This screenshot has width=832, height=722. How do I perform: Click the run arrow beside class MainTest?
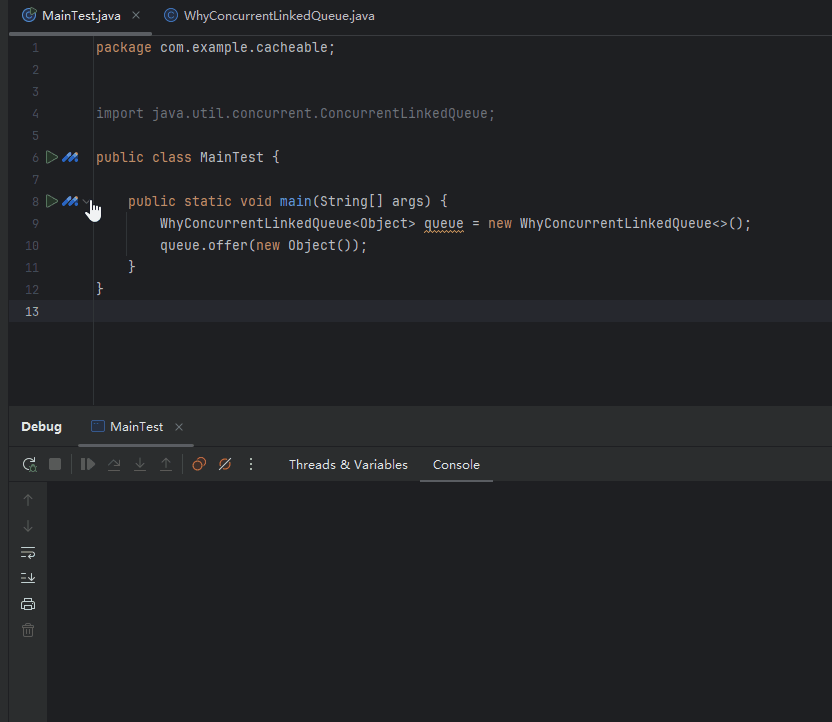click(x=52, y=158)
